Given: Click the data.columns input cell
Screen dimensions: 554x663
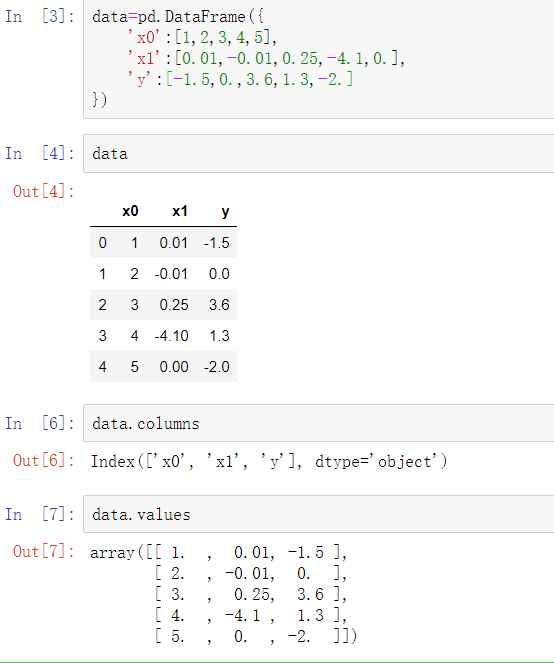Looking at the screenshot, I should 318,423.
